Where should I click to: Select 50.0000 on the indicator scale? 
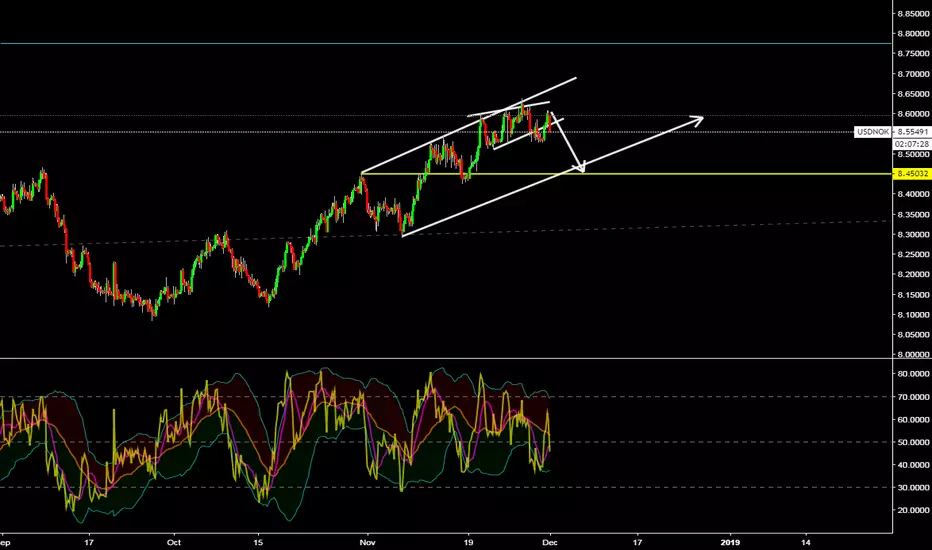914,442
